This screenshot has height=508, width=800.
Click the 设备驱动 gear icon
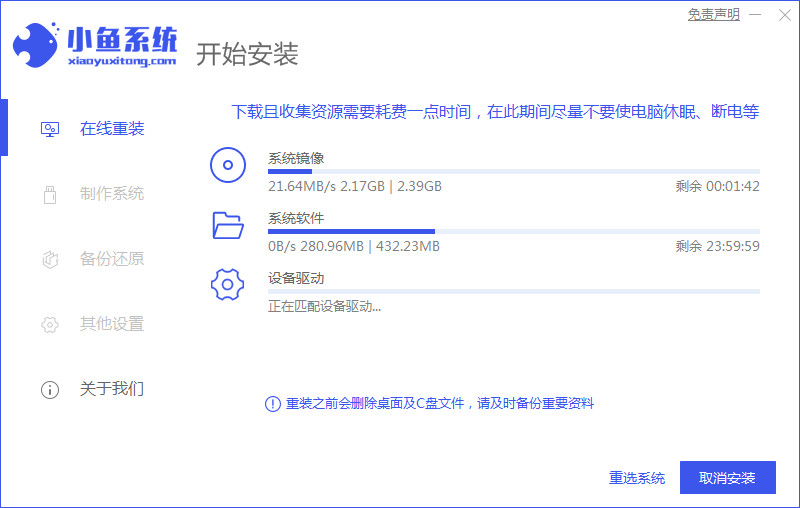[x=228, y=285]
